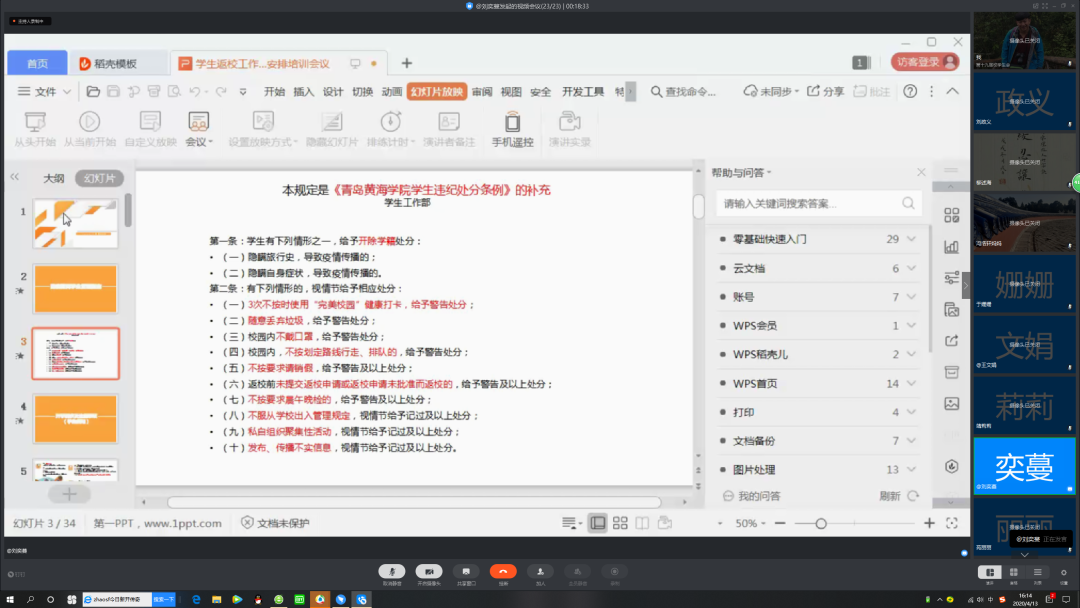Expand the 零基础快速入门 help category
Viewport: 1080px width, 608px height.
click(911, 239)
